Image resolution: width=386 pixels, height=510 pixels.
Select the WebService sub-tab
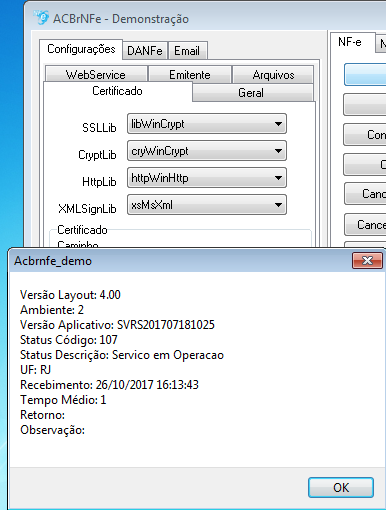pyautogui.click(x=96, y=75)
